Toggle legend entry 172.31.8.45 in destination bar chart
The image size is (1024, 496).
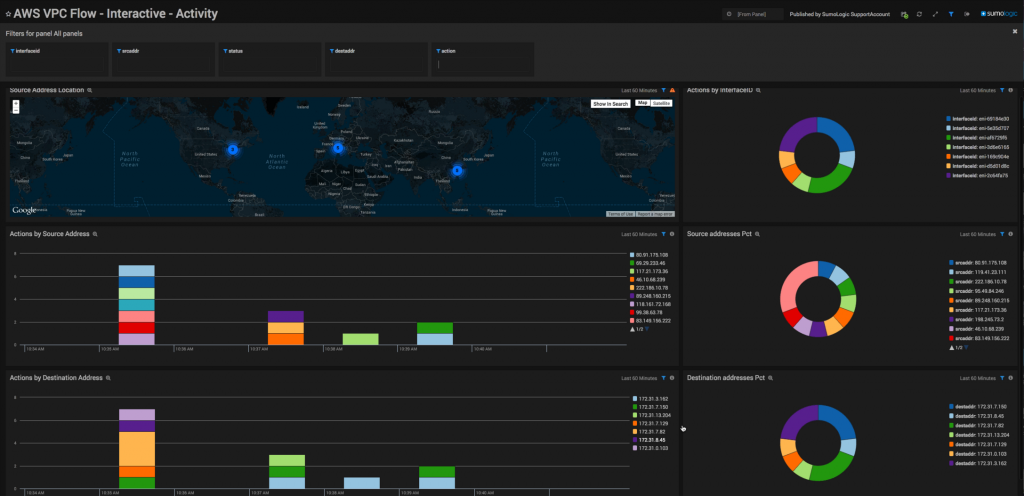click(647, 440)
